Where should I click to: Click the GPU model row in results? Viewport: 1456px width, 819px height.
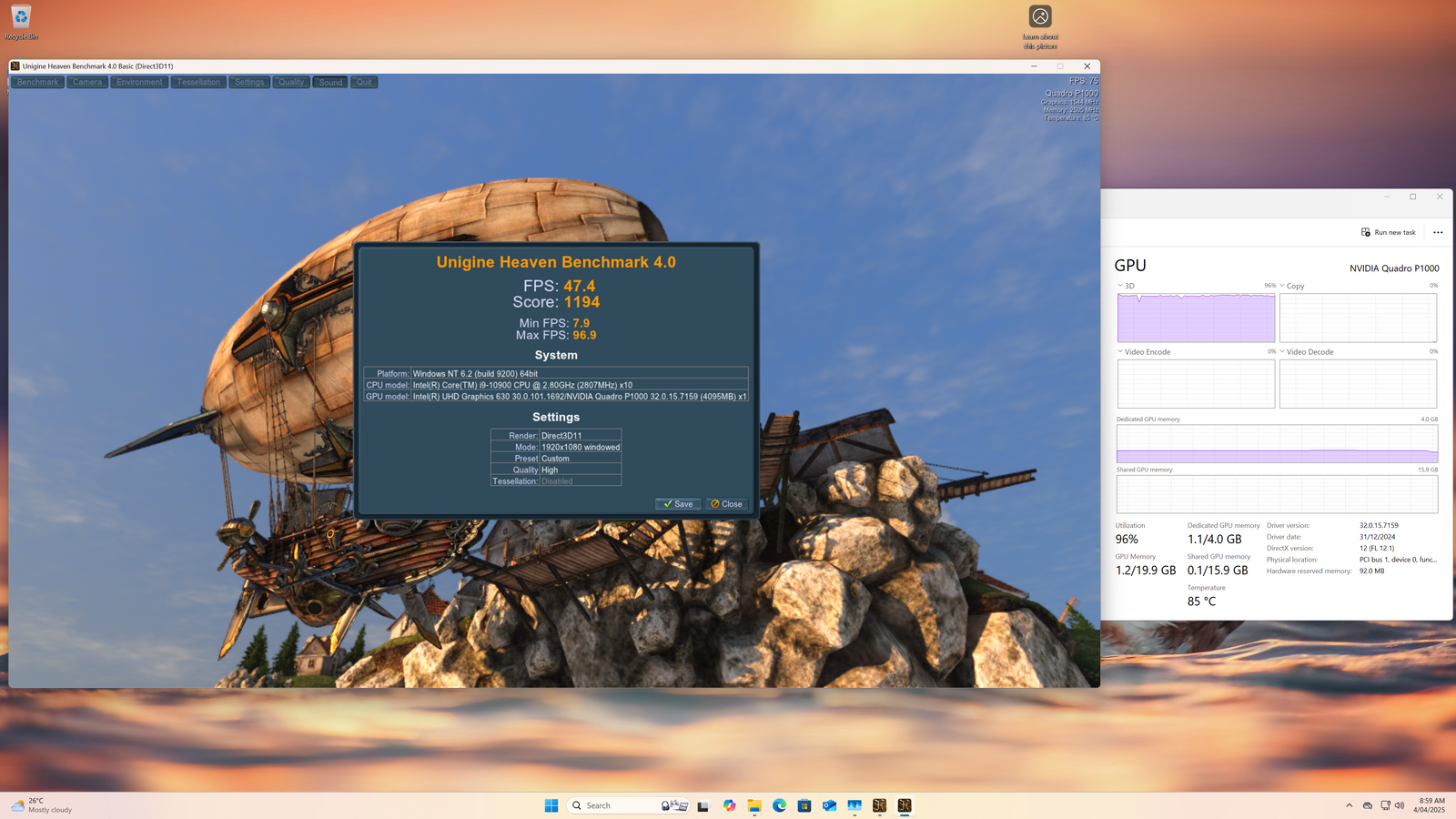(556, 397)
